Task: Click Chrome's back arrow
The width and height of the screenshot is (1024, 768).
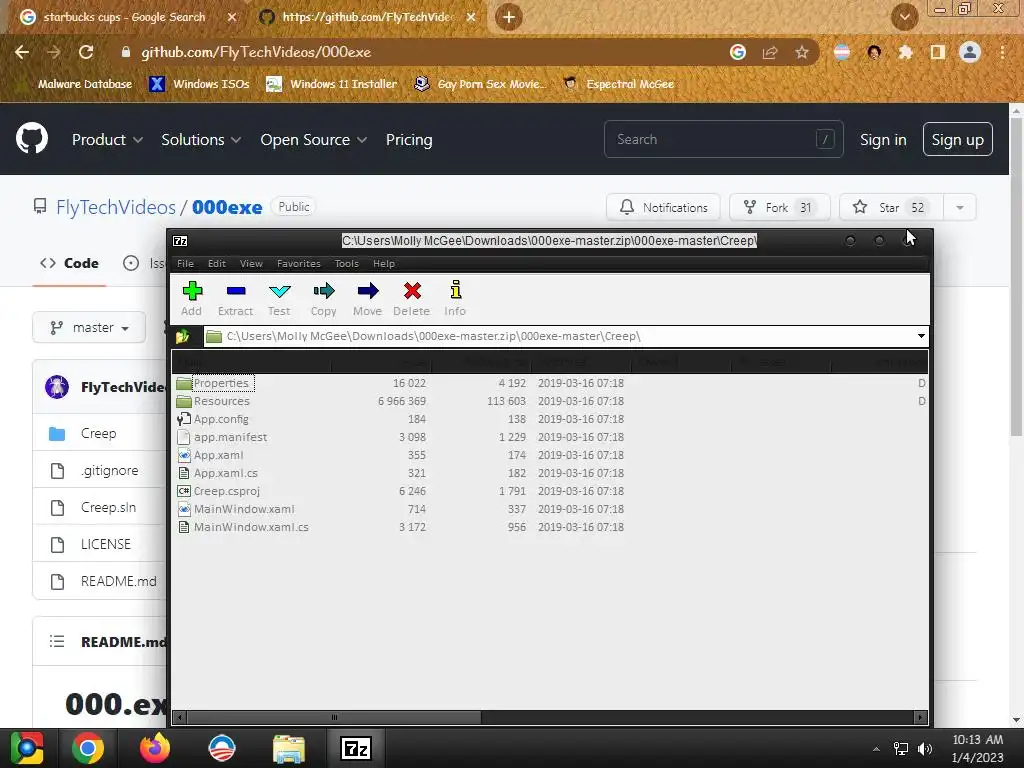Action: coord(22,52)
